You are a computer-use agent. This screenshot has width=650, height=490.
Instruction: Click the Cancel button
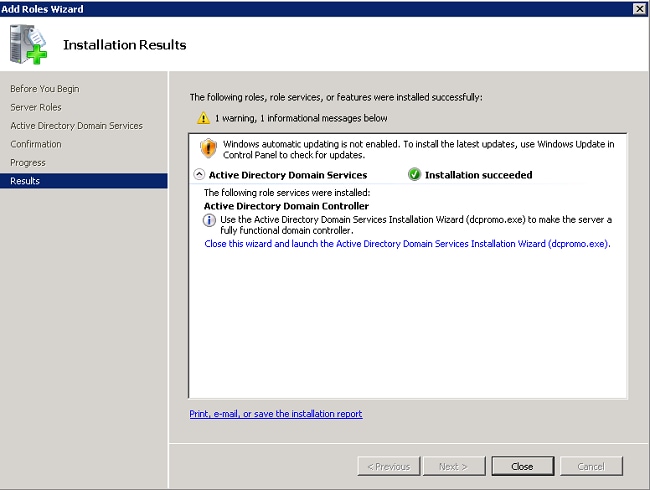(x=591, y=466)
